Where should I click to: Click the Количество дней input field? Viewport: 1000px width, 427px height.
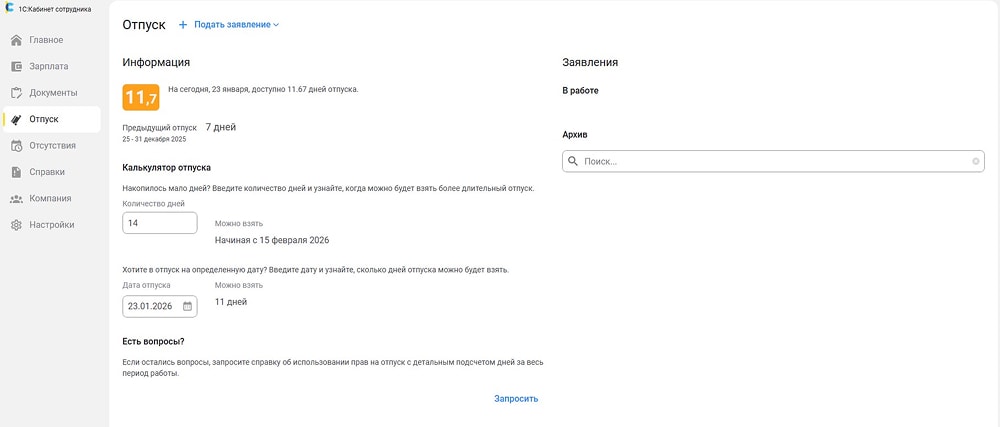(x=159, y=223)
